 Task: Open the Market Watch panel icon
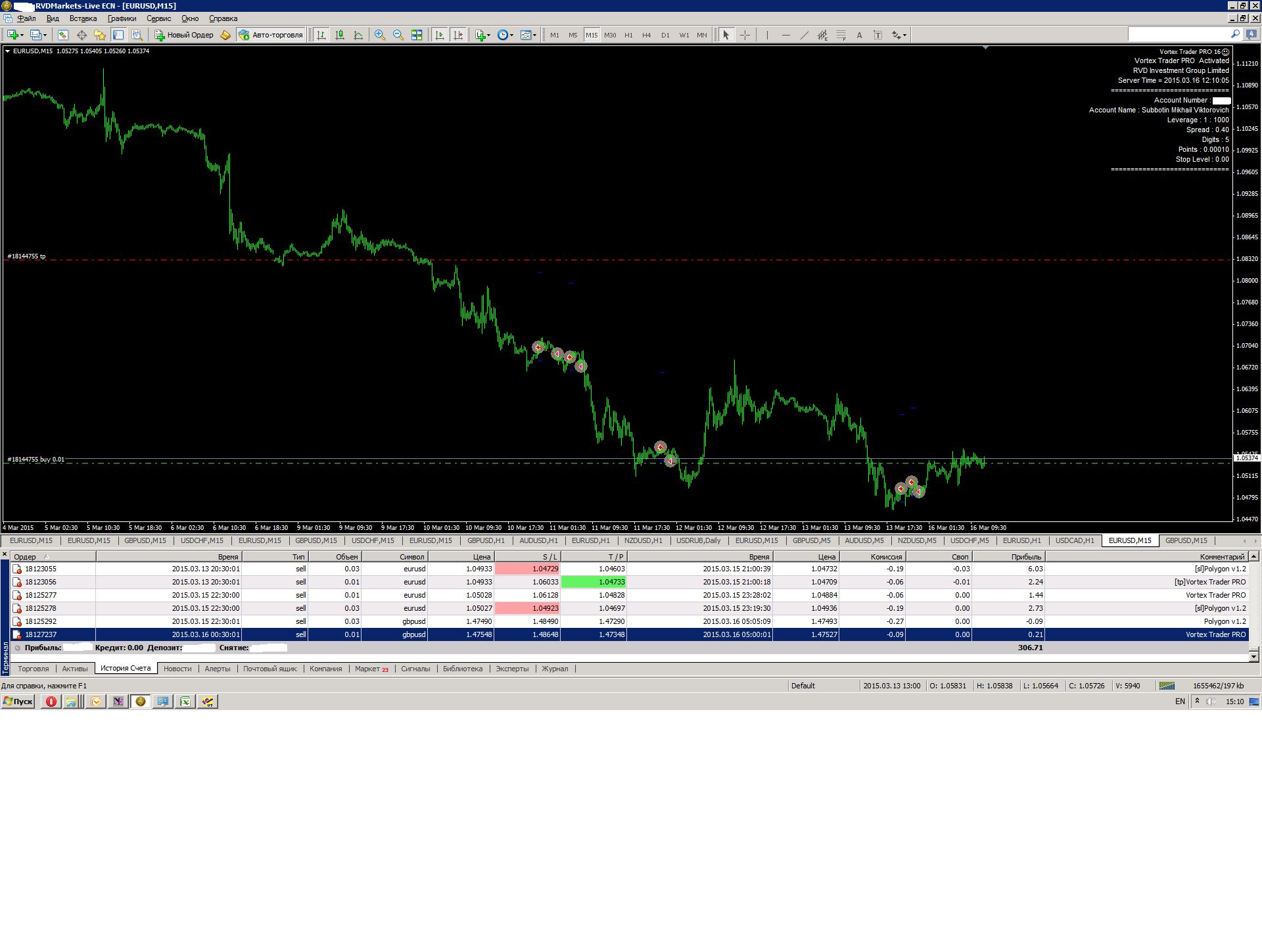pyautogui.click(x=63, y=35)
